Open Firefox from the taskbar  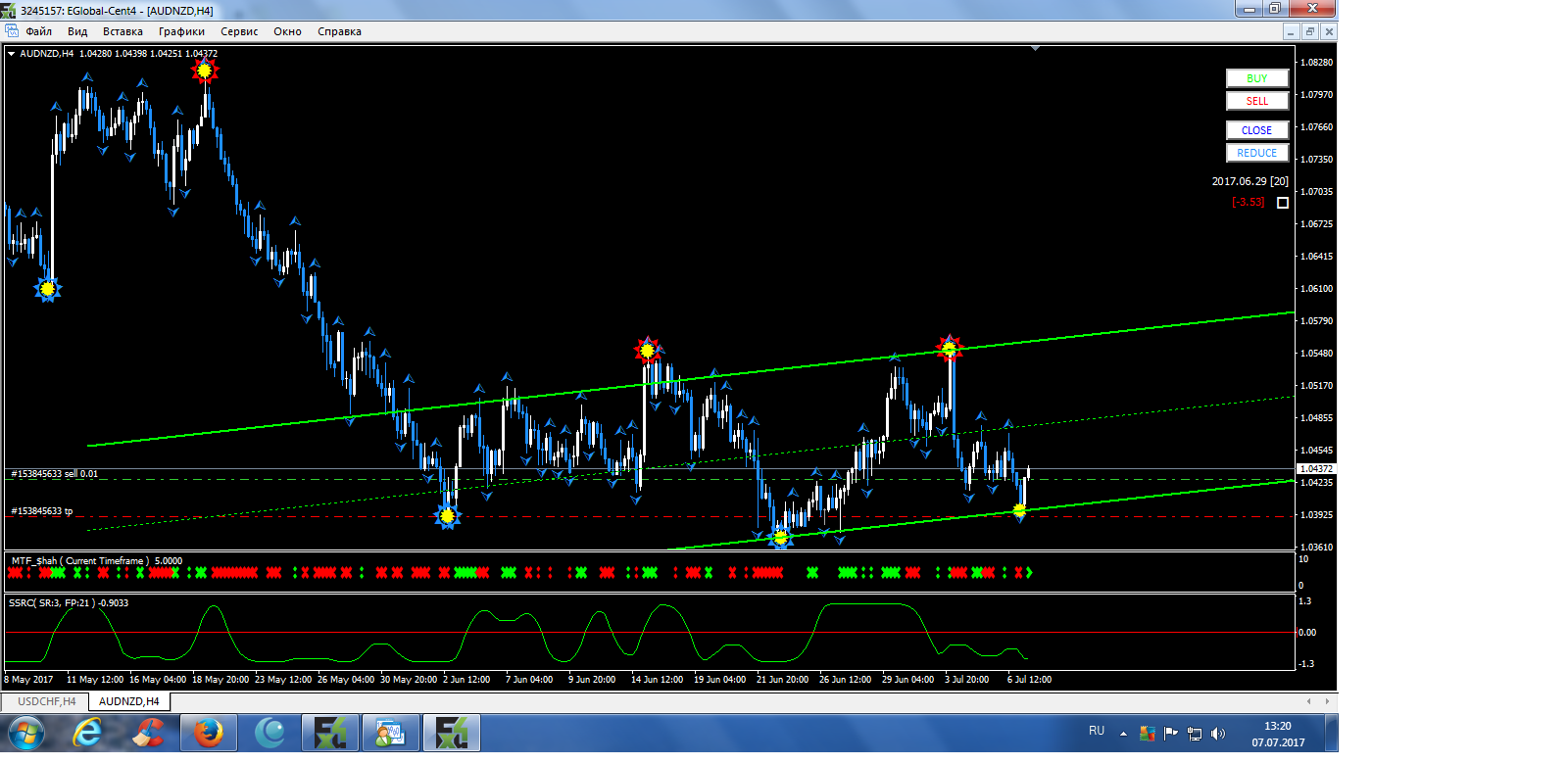(209, 733)
